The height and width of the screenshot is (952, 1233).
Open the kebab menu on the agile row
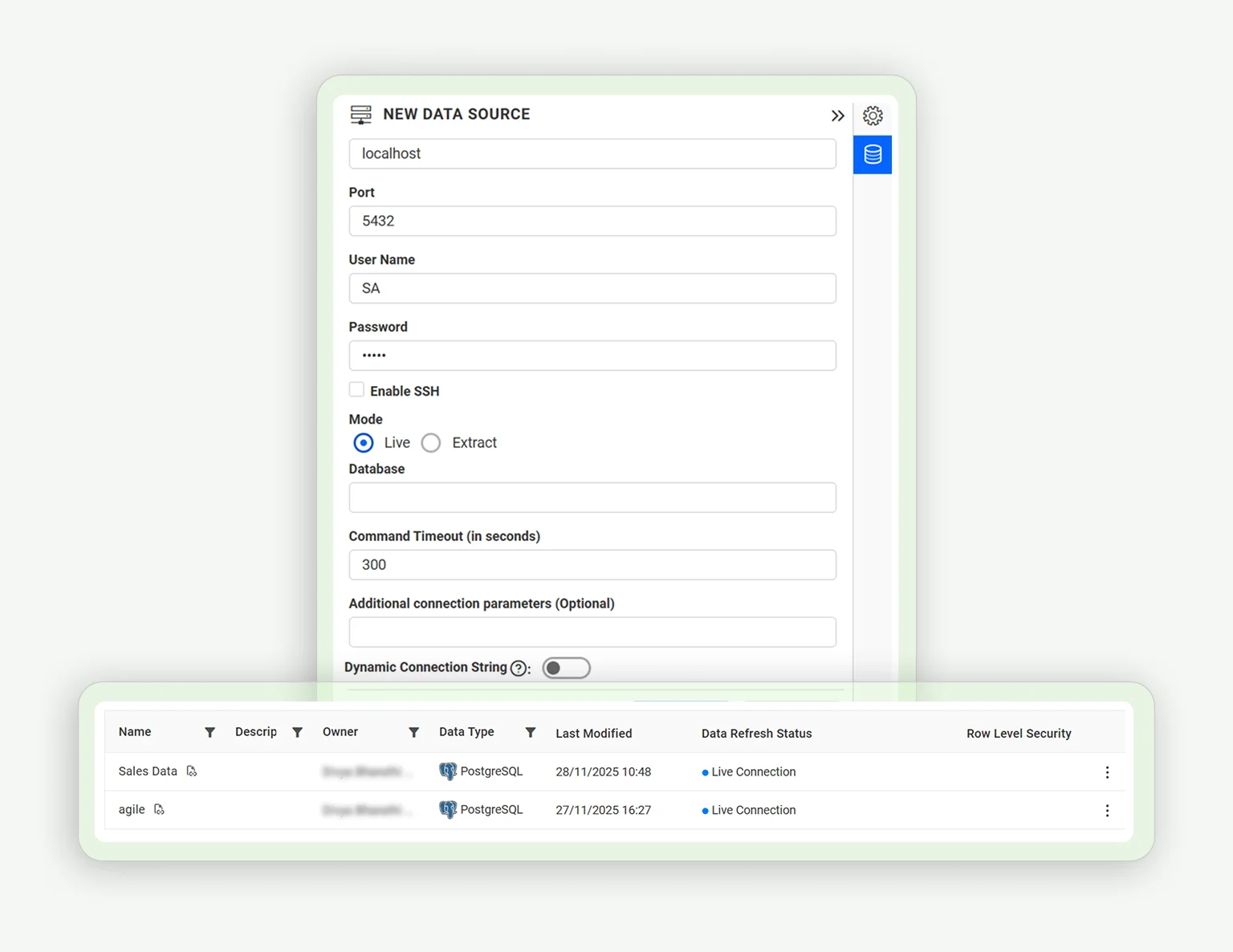(1108, 810)
